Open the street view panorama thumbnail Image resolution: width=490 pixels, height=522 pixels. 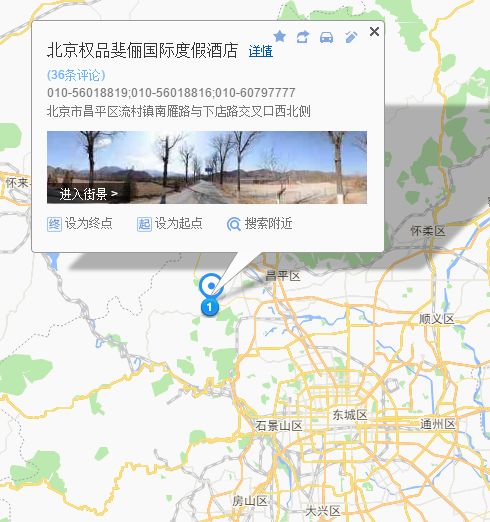click(207, 167)
